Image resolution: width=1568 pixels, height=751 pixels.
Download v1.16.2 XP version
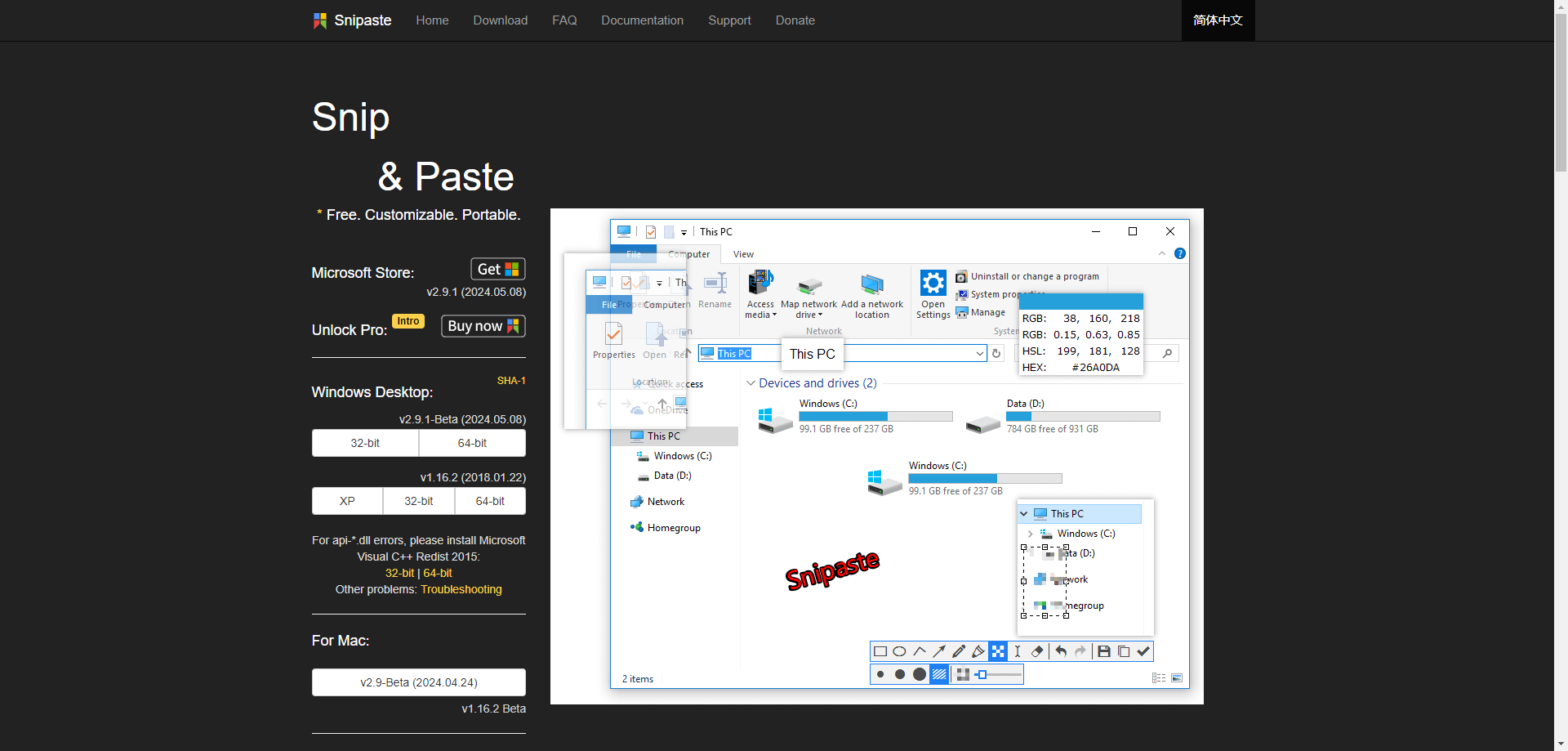[347, 501]
